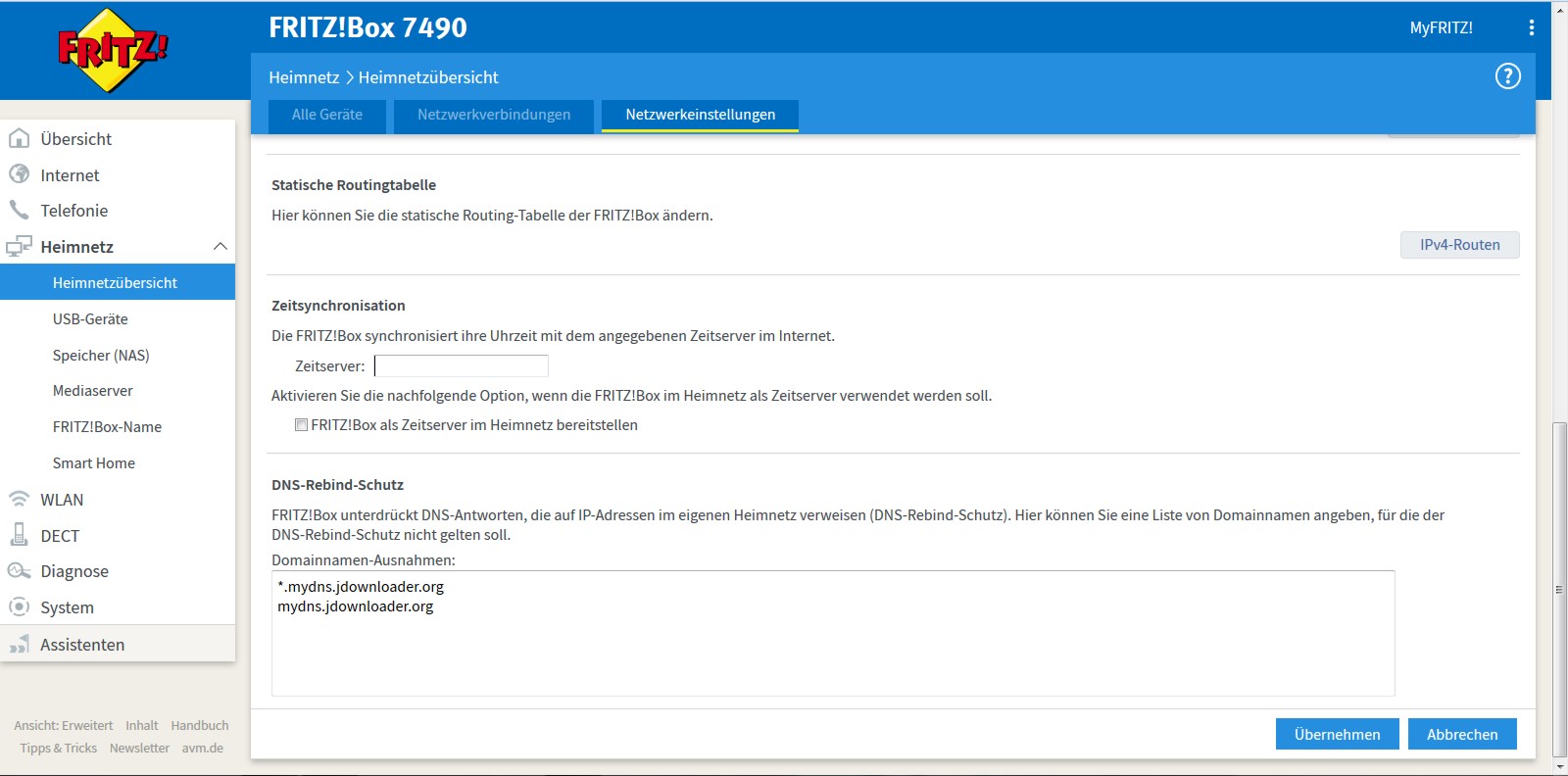
Task: Click the FRITZ! logo
Action: click(113, 50)
